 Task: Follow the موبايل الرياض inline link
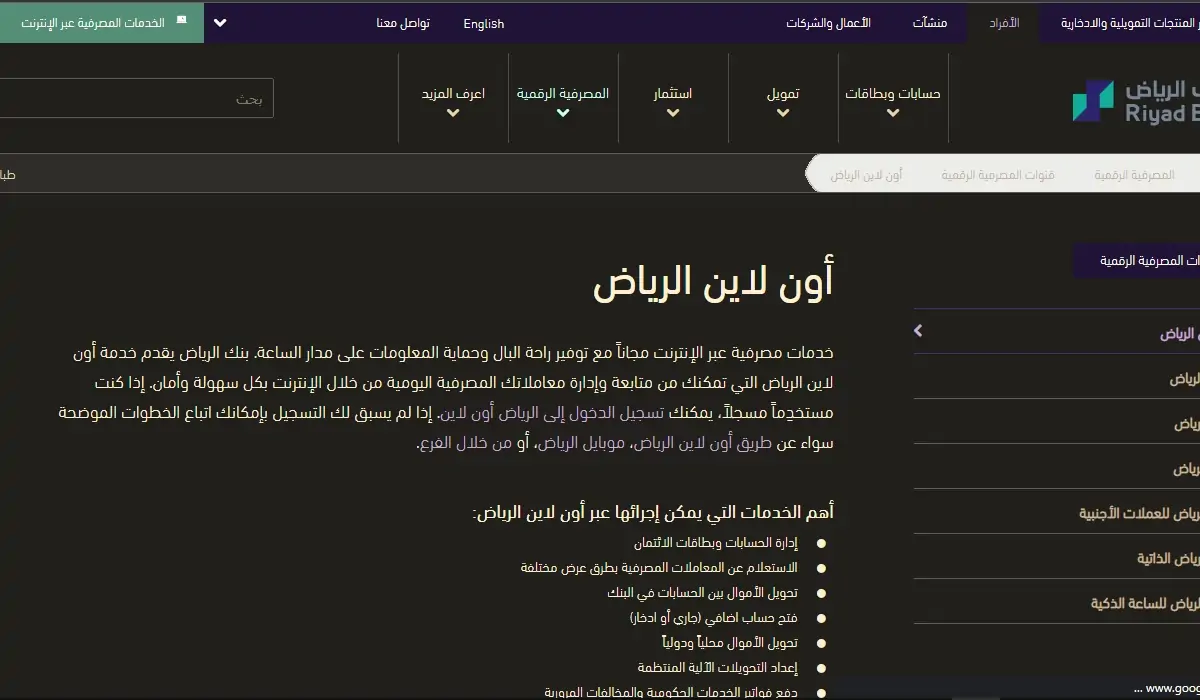tap(581, 442)
